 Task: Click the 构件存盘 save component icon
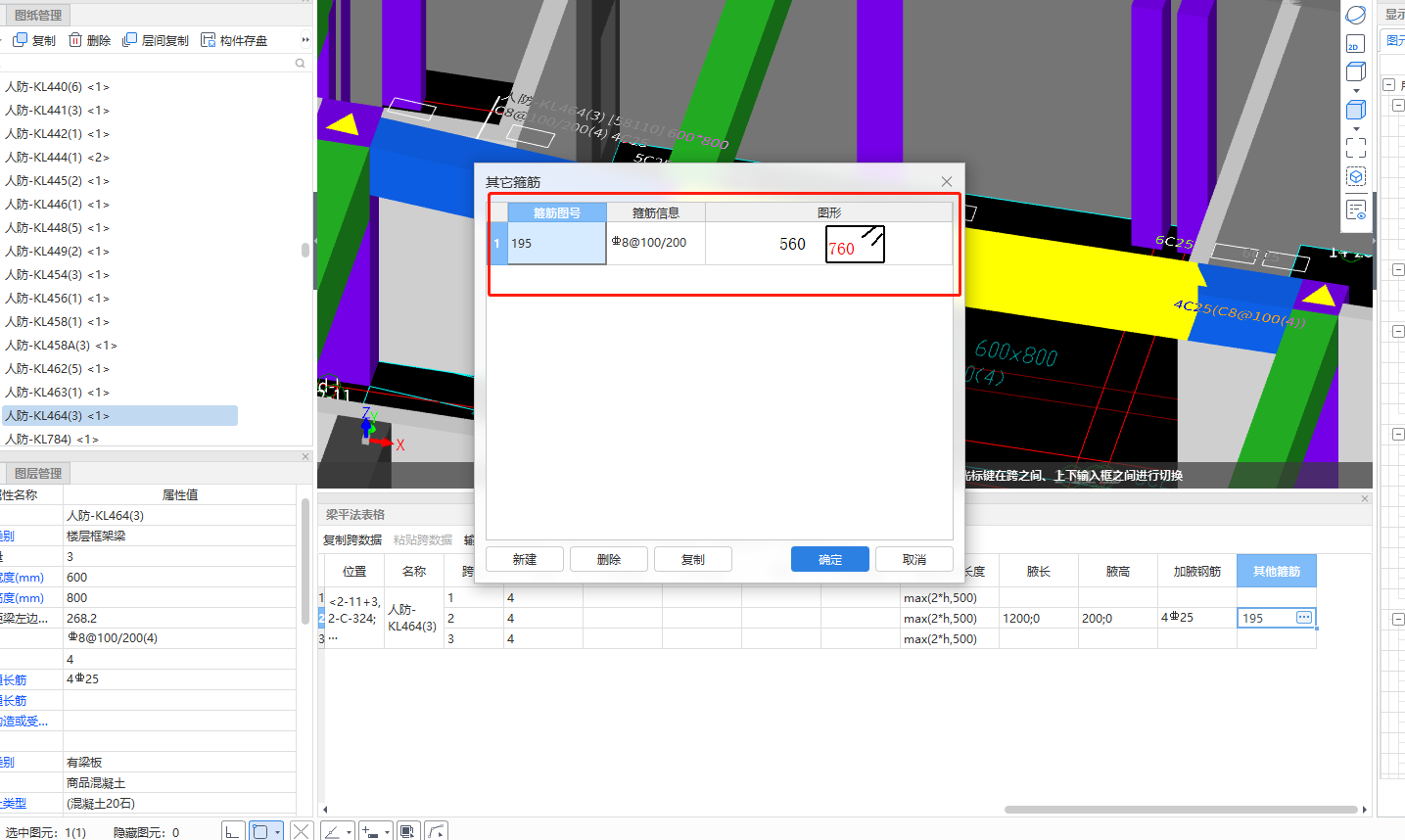[208, 40]
